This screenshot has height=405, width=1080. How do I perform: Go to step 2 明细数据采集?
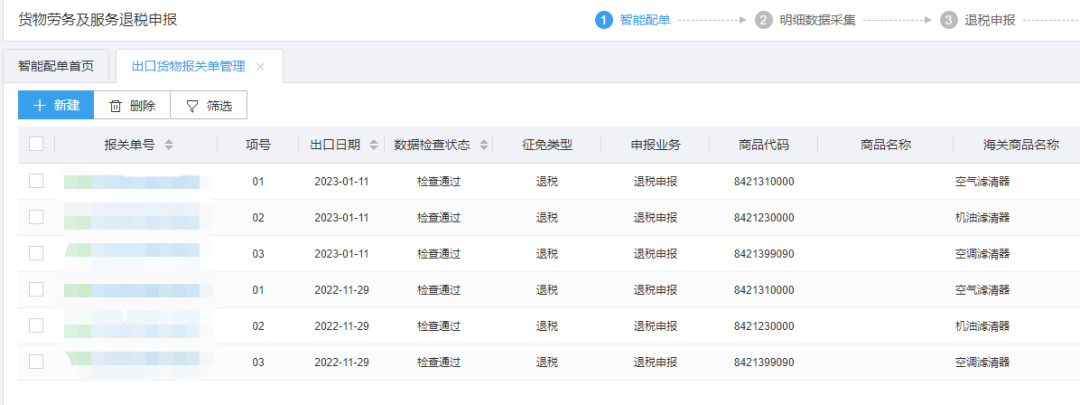click(805, 20)
